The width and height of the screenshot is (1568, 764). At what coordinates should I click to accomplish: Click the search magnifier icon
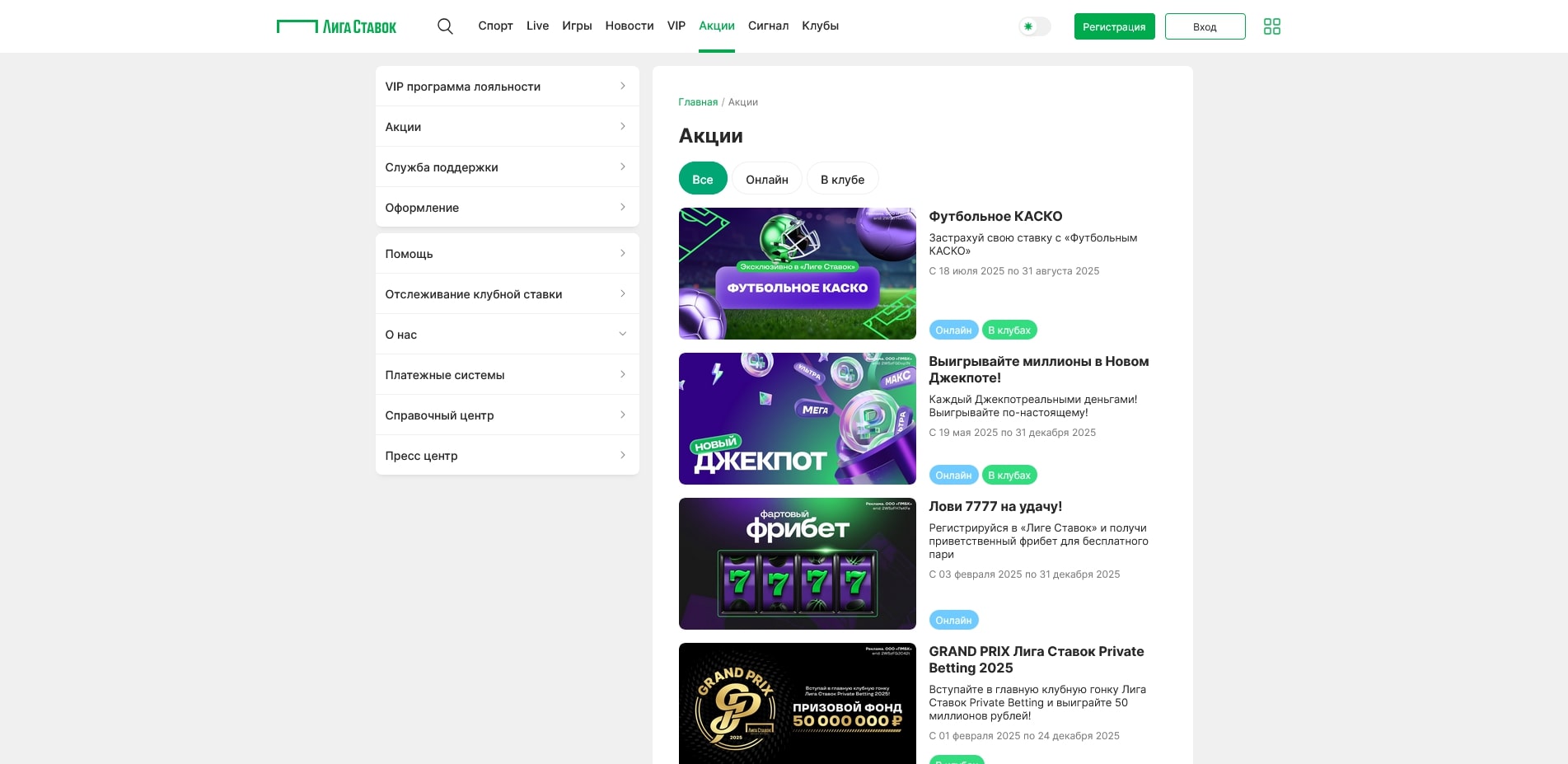pos(445,26)
